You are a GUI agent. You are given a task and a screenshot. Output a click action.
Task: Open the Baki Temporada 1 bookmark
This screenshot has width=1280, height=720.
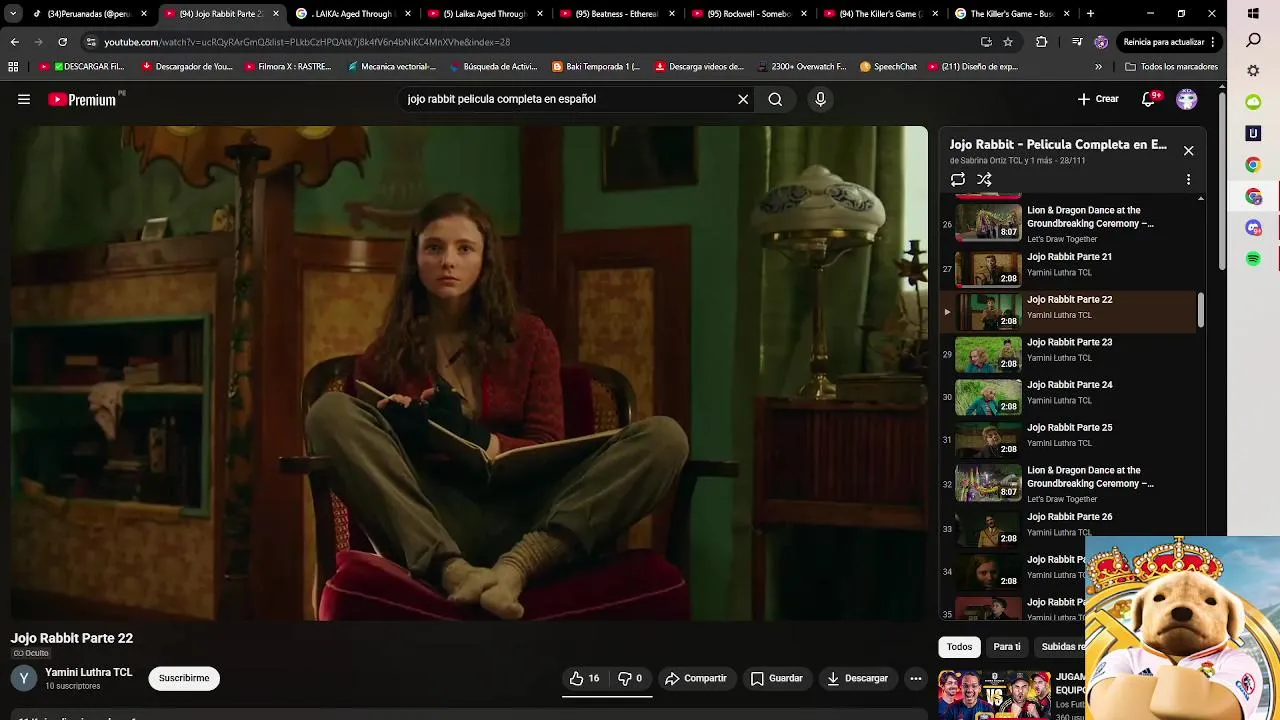point(596,67)
